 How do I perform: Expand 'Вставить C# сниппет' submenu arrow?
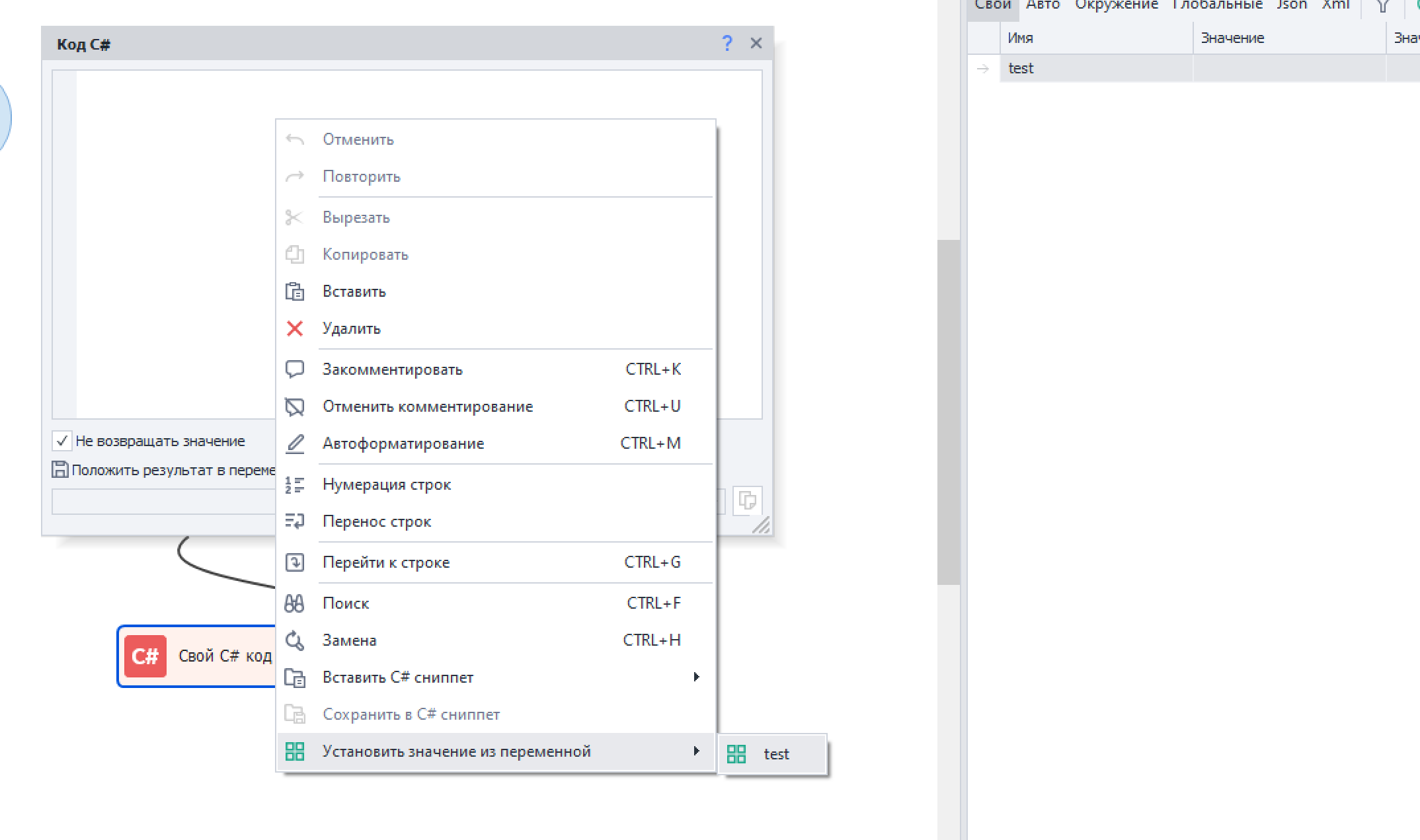tap(695, 677)
